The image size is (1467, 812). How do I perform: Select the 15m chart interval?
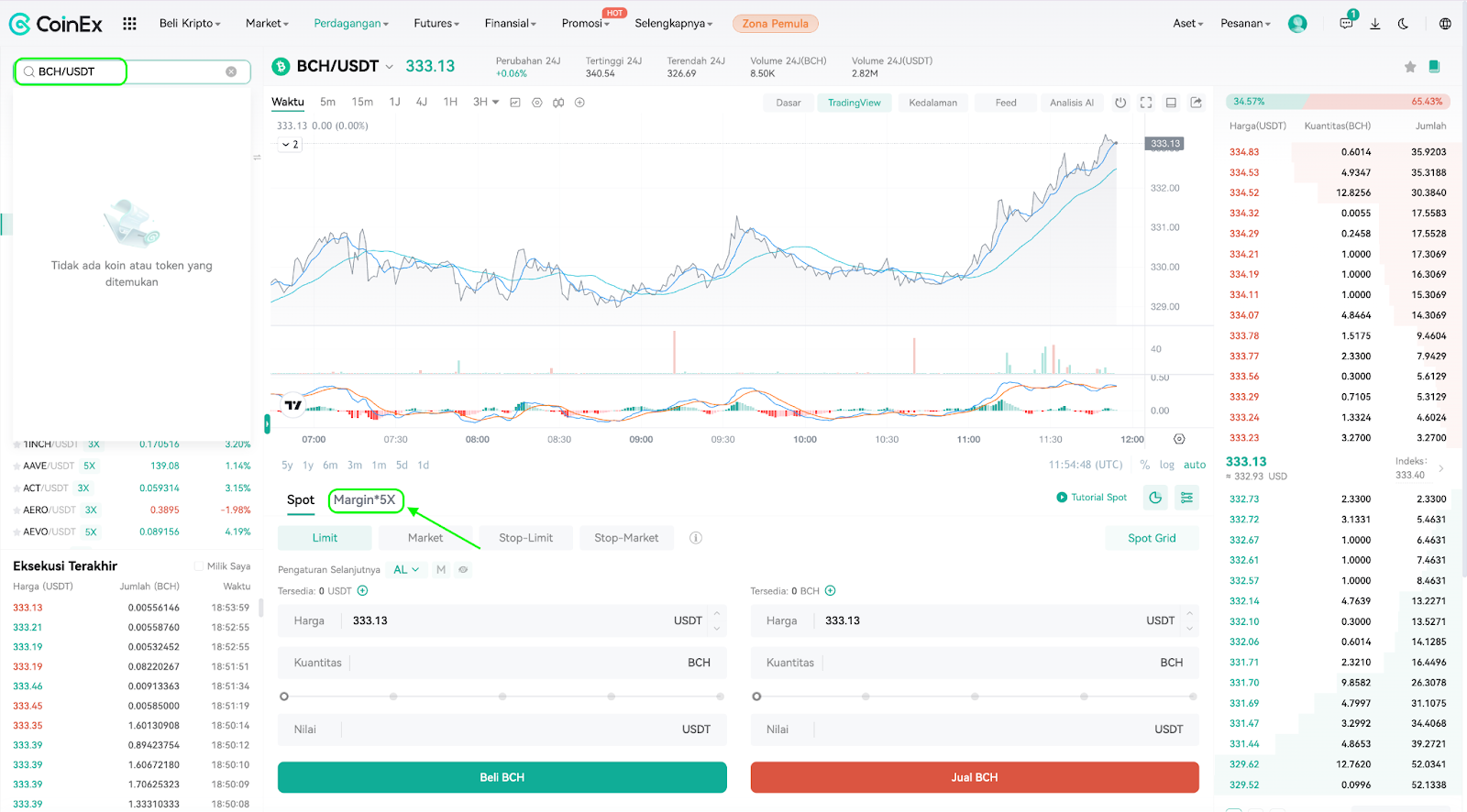tap(362, 103)
